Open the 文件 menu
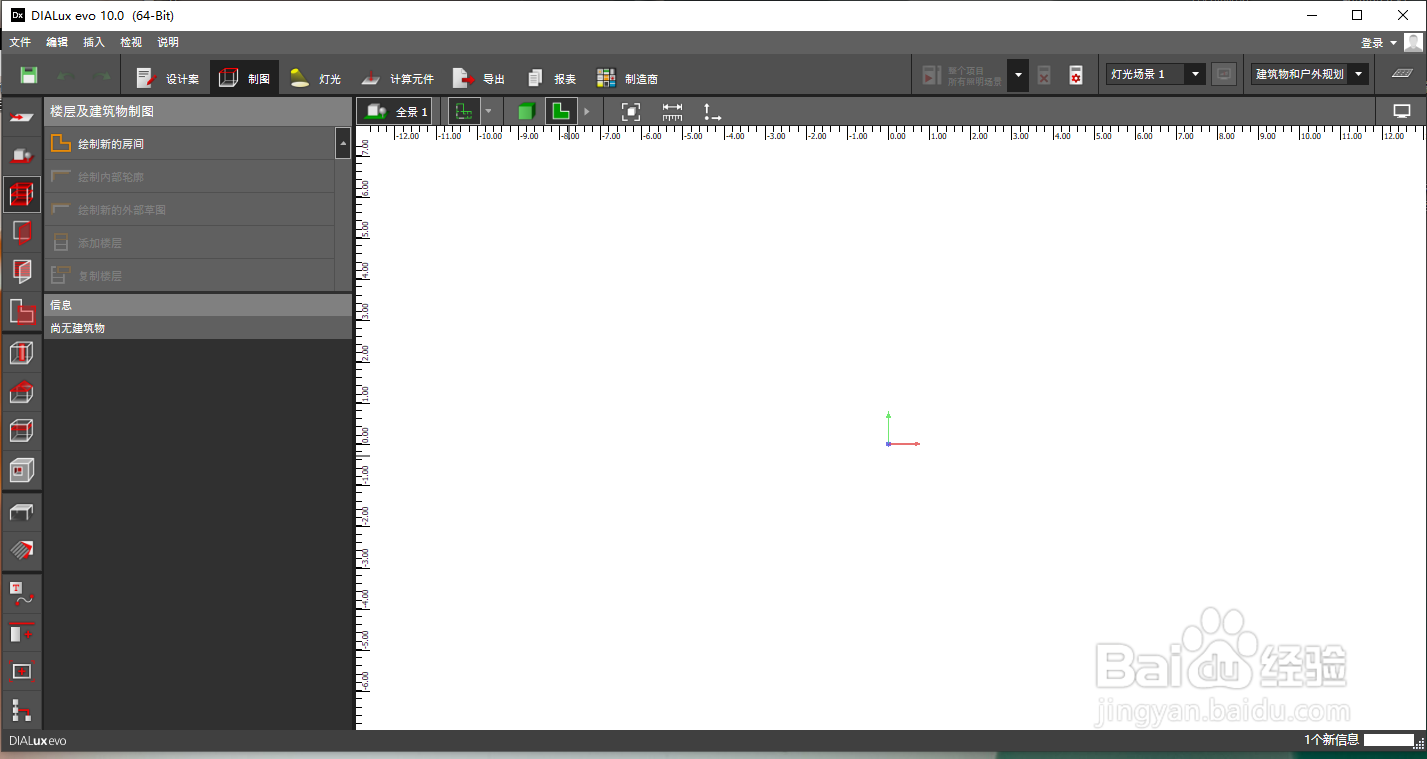 click(x=20, y=42)
